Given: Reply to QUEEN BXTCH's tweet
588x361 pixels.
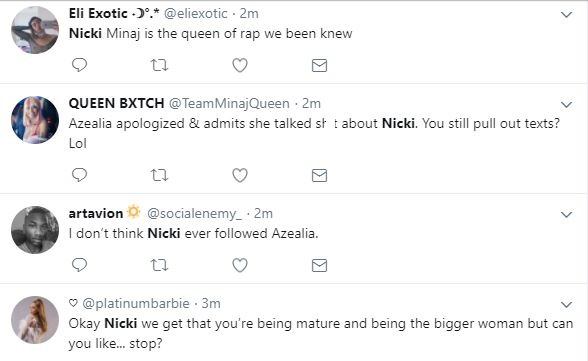Looking at the screenshot, I should pyautogui.click(x=80, y=175).
